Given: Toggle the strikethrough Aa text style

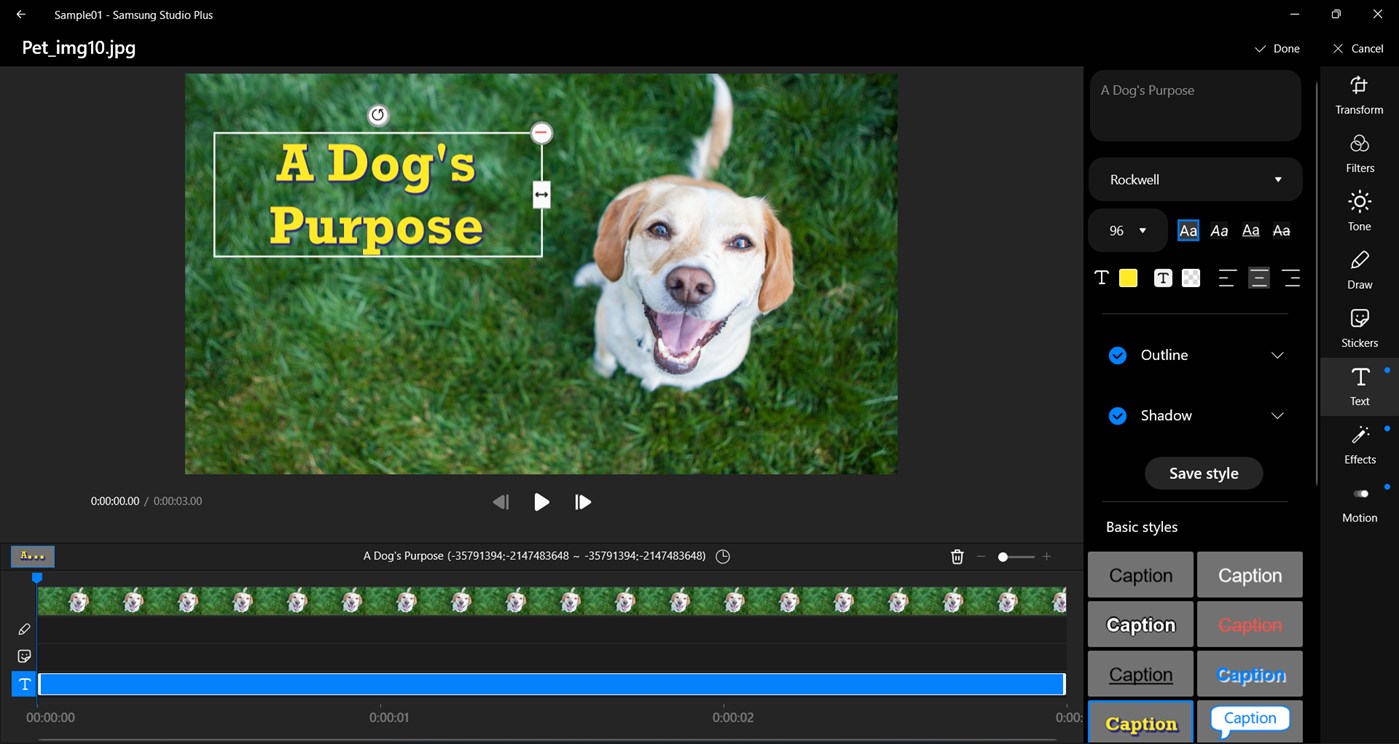Looking at the screenshot, I should [1281, 231].
